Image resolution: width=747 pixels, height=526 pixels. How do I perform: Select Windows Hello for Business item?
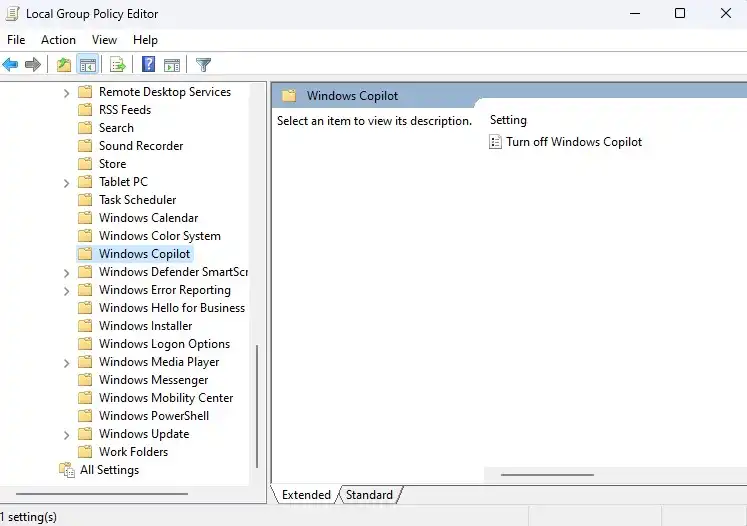pos(172,308)
